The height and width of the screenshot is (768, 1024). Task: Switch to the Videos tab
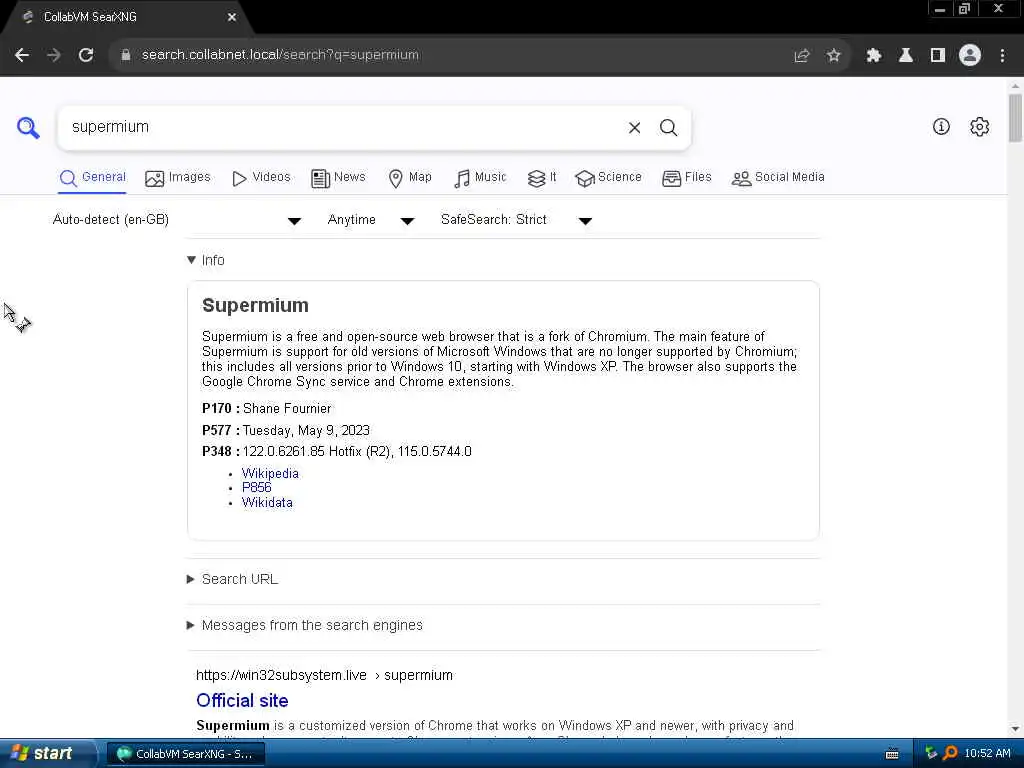coord(261,178)
